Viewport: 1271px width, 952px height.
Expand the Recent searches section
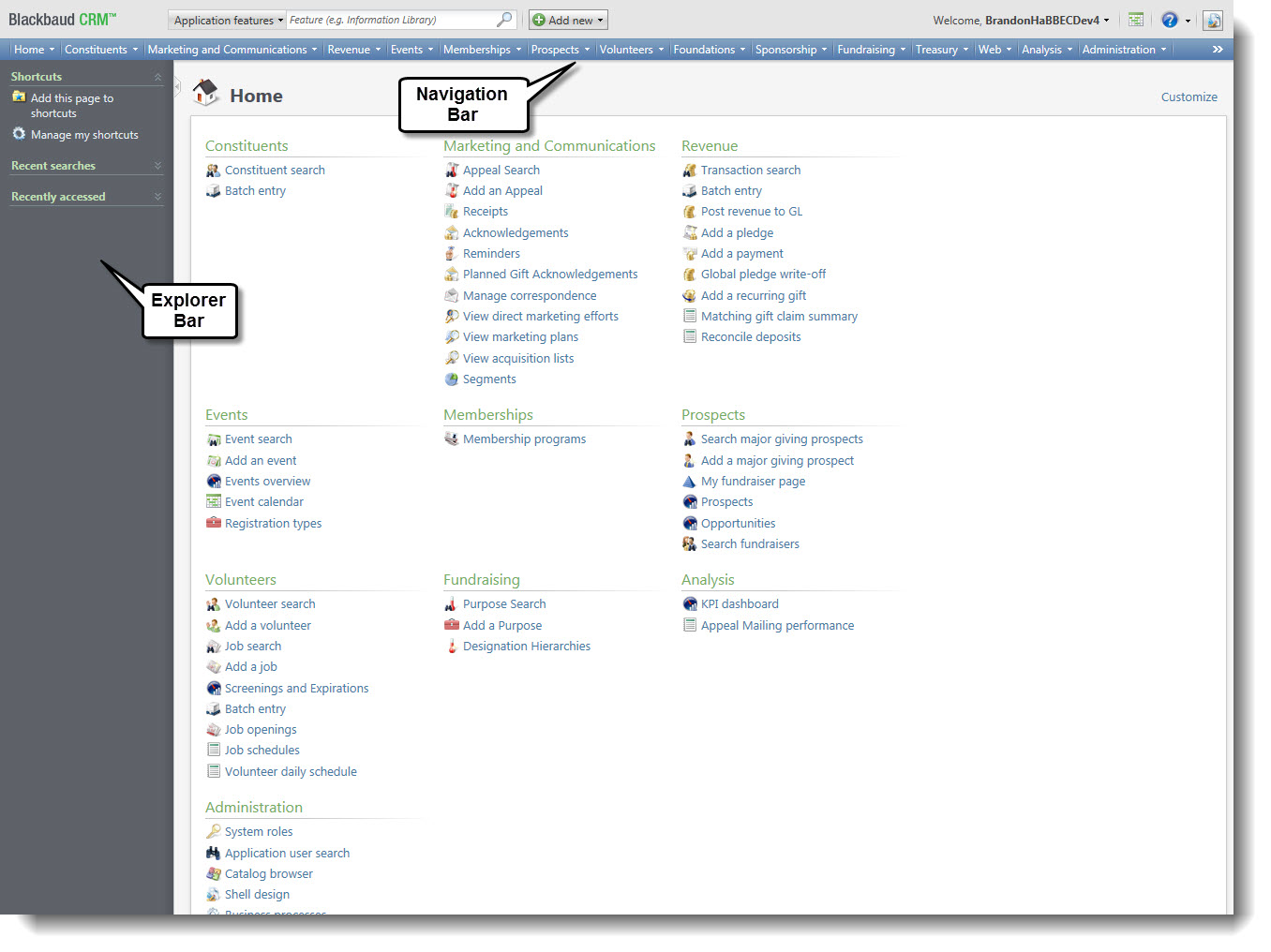click(x=157, y=166)
